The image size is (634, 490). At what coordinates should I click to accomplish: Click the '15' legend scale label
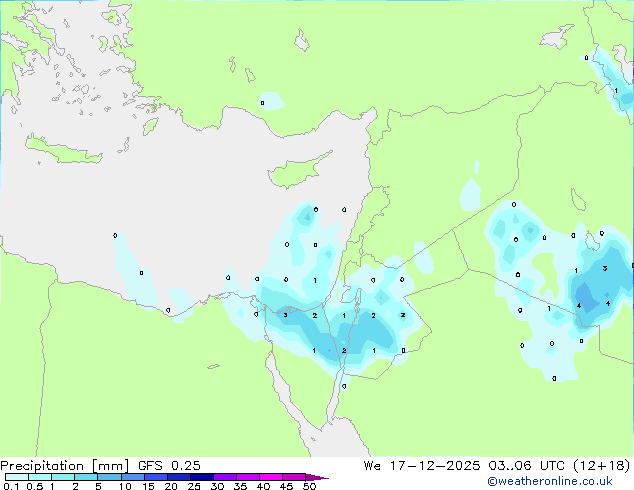coord(148,486)
